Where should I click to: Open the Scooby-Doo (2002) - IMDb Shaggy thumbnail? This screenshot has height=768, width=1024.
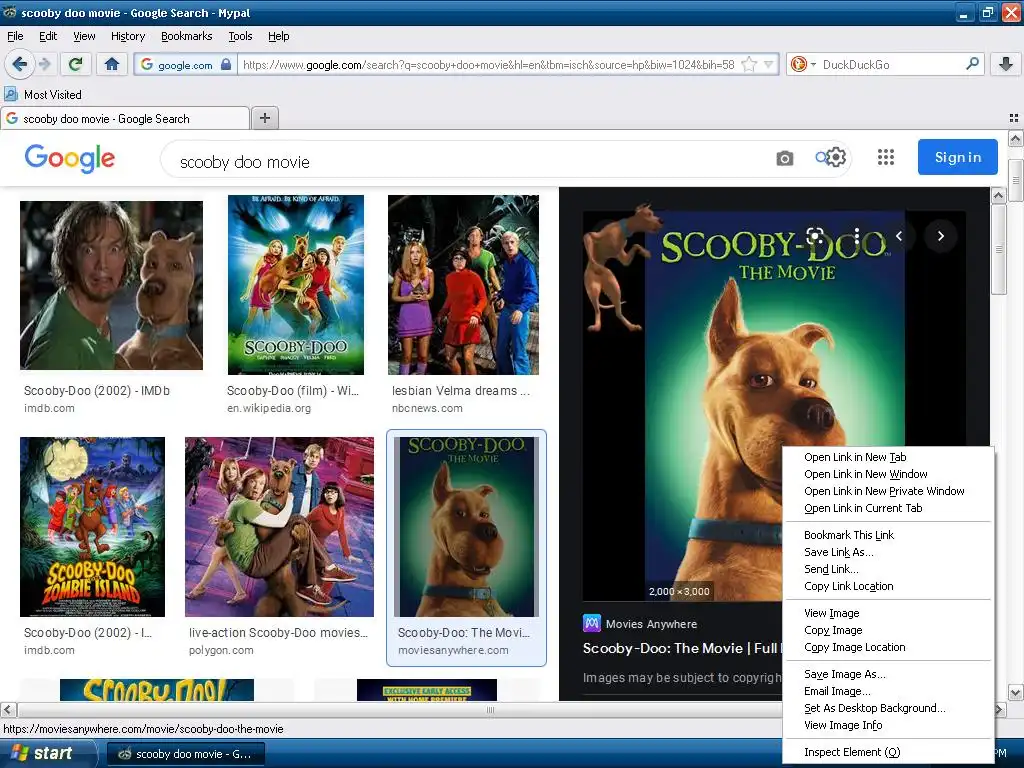point(111,285)
